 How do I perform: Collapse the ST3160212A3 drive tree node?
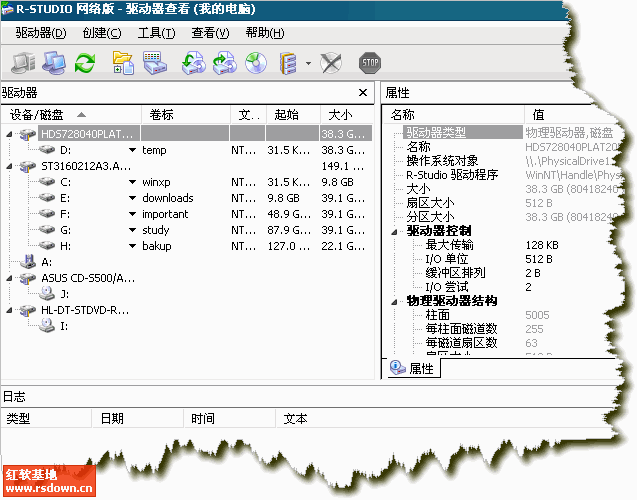(x=10, y=166)
